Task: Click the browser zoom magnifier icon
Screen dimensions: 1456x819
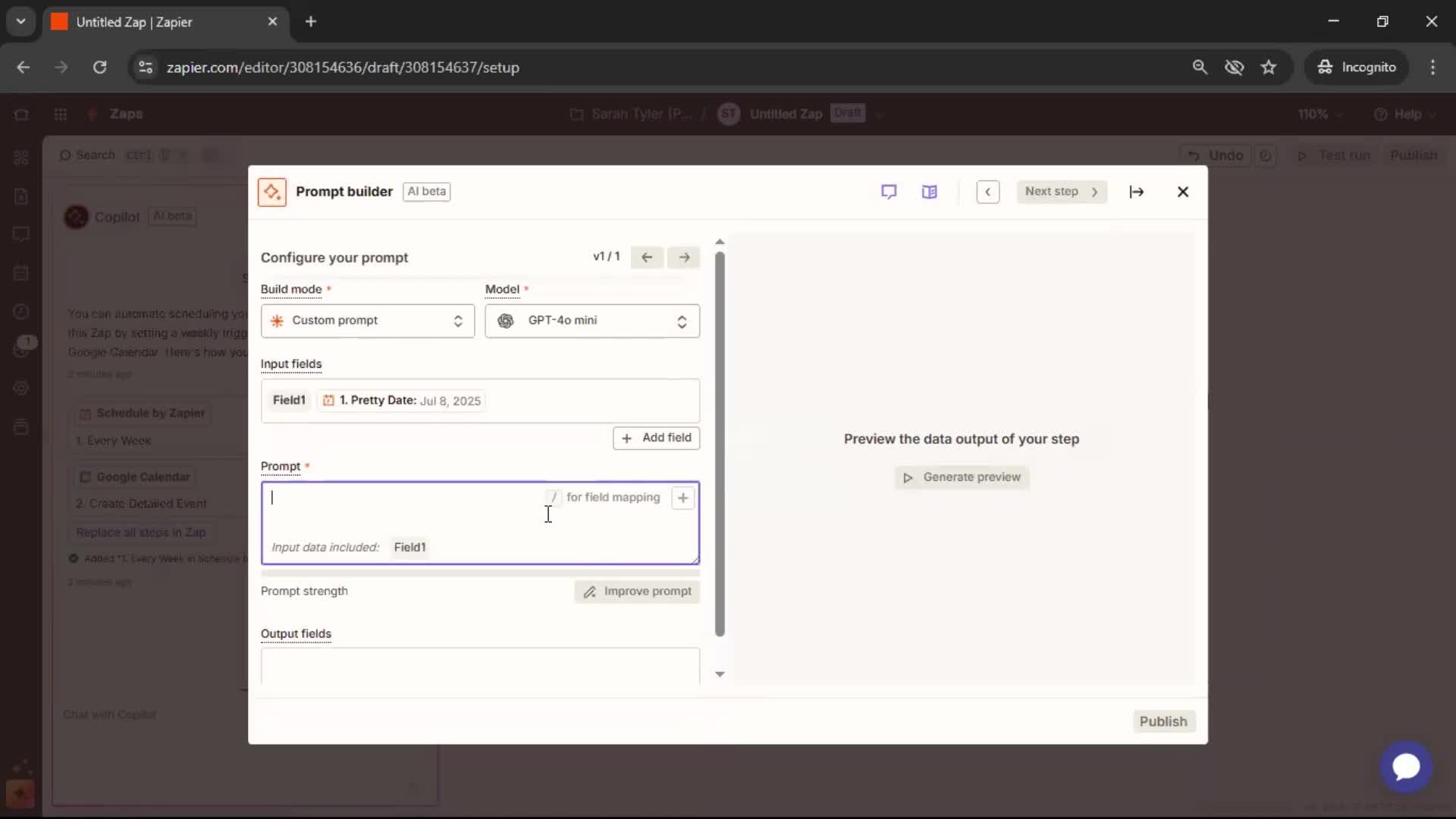Action: (x=1199, y=67)
